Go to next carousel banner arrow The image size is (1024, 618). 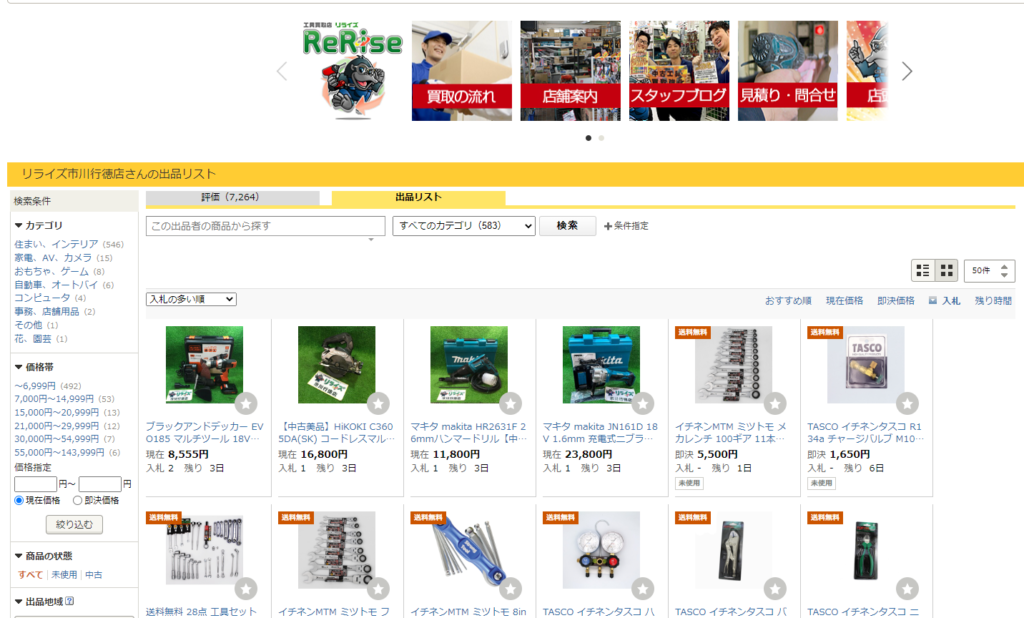tap(907, 71)
